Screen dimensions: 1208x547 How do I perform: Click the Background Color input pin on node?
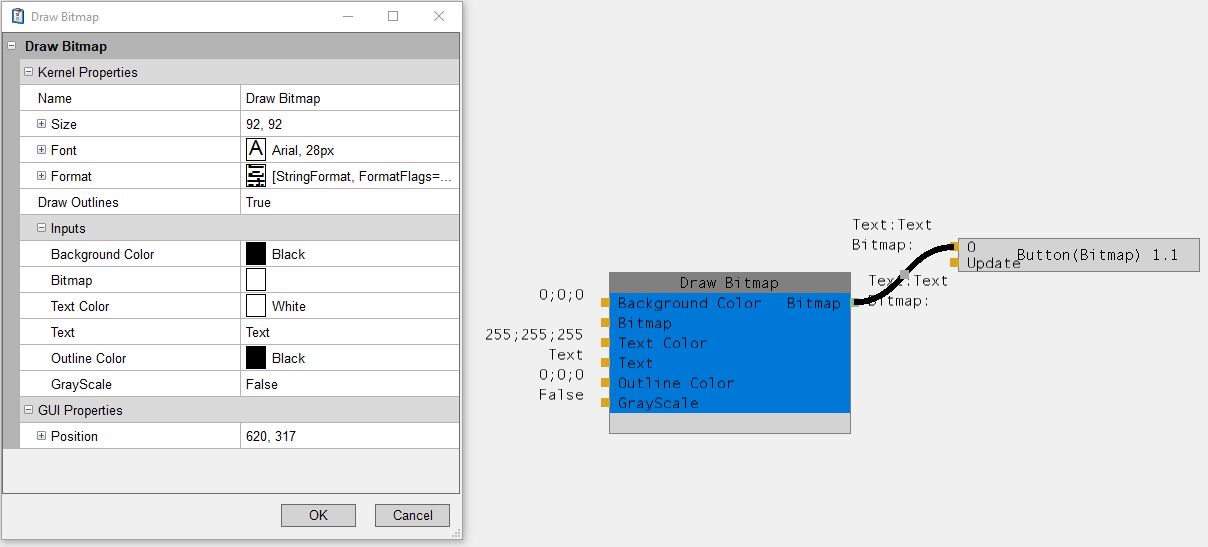(x=605, y=303)
